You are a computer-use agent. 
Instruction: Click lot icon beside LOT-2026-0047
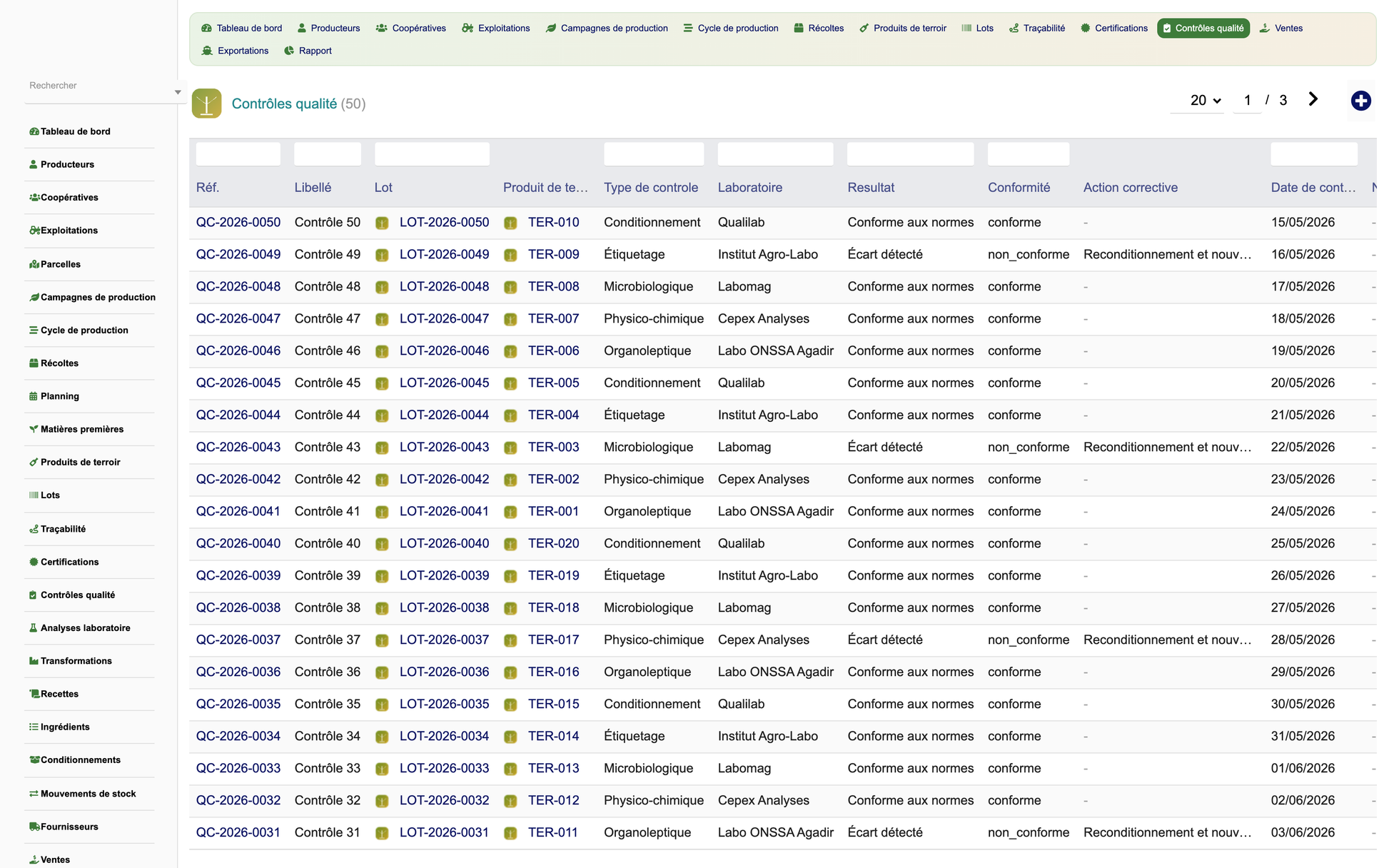coord(382,319)
